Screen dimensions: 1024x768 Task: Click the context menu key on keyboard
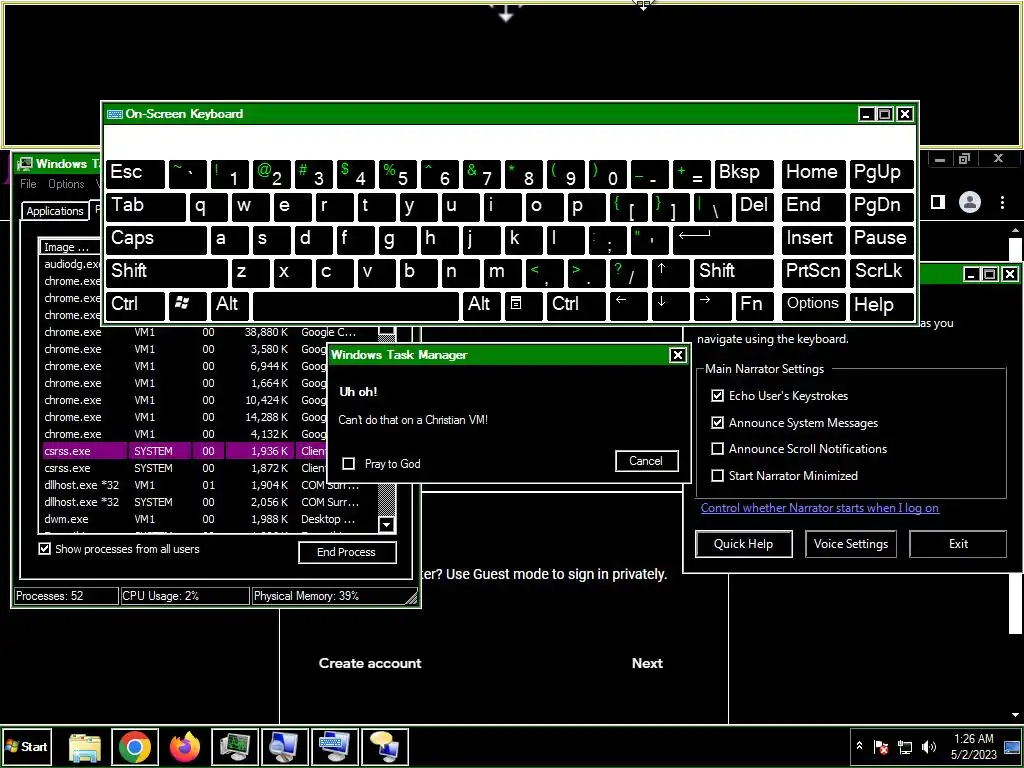(522, 305)
